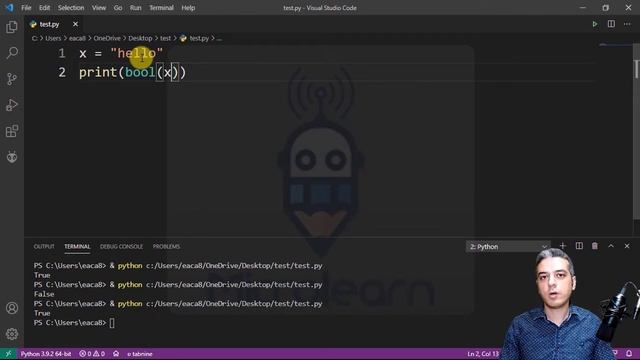The width and height of the screenshot is (640, 360).
Task: Open the Extensions view
Action: 12,131
